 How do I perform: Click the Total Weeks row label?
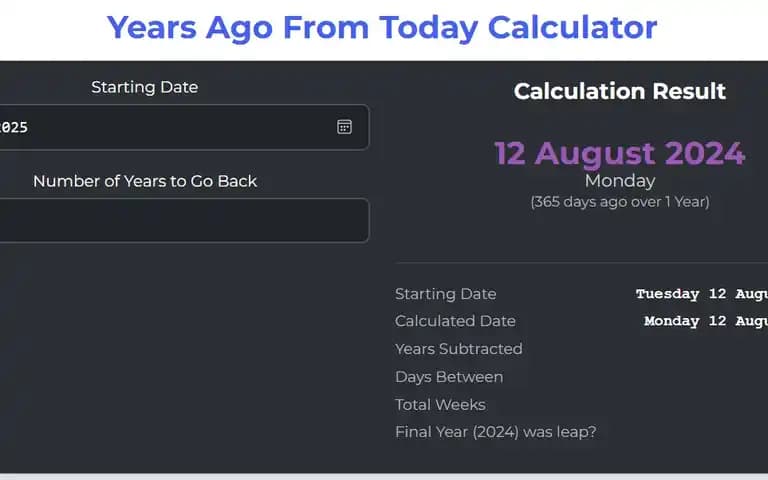440,405
